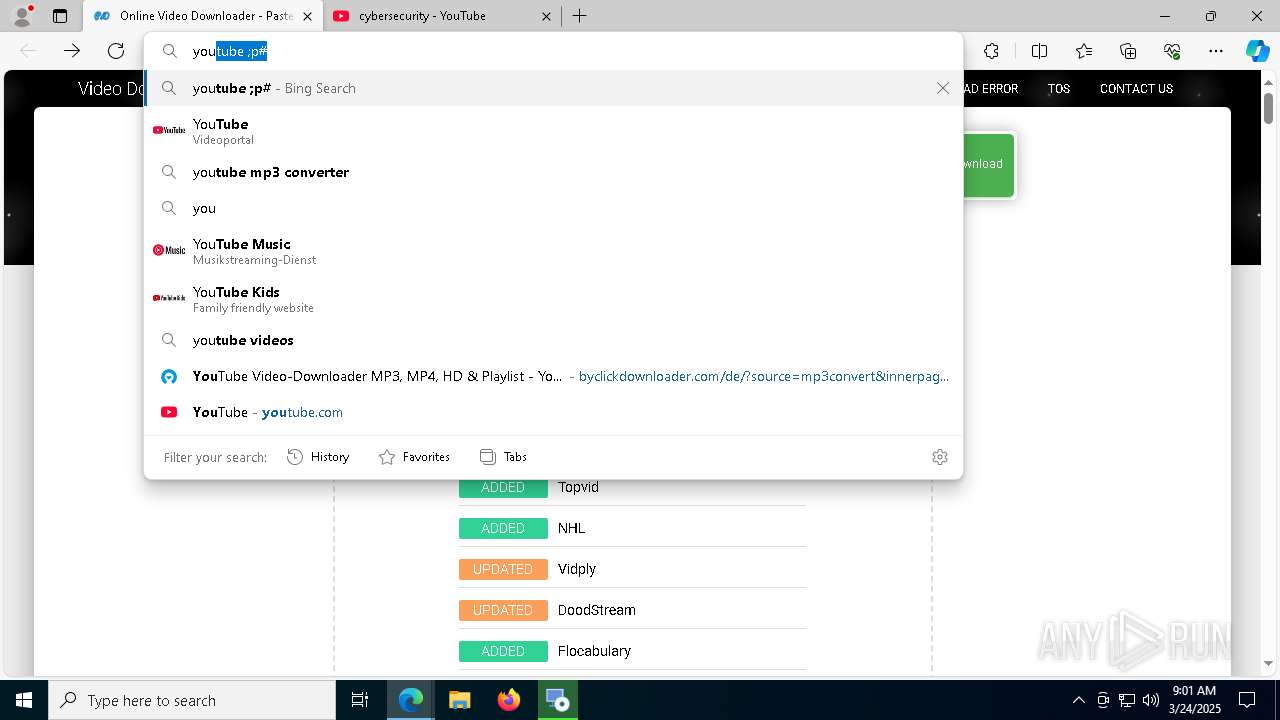
Task: Select the DoodStream list entry
Action: [x=597, y=610]
